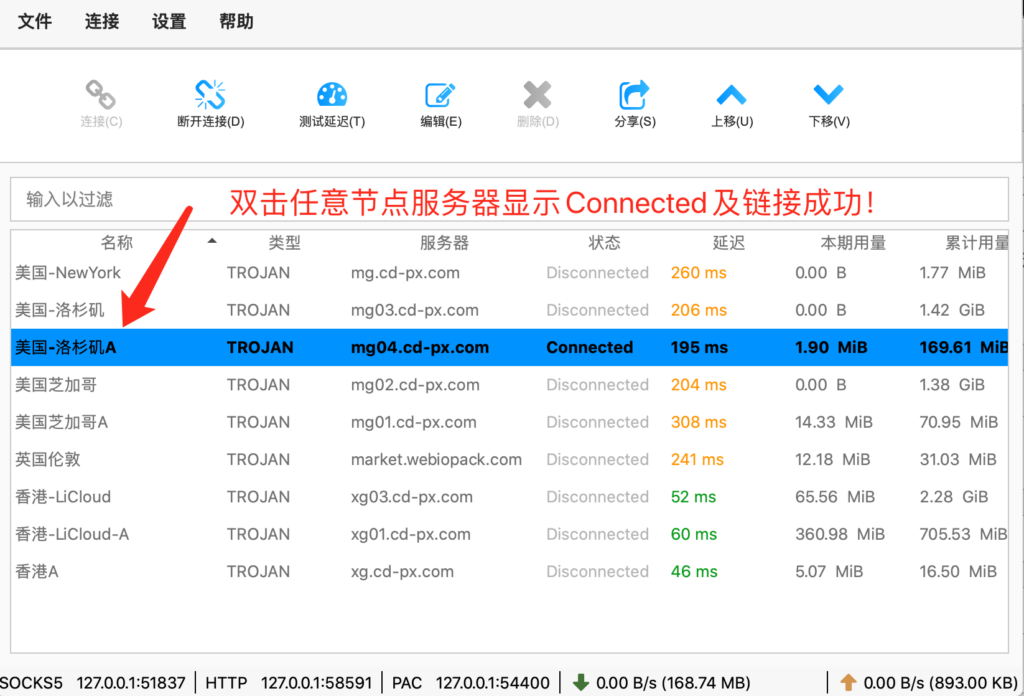Screen dimensions: 1024x696
Task: Click the sort arrow on 名称 column
Action: pyautogui.click(x=210, y=242)
